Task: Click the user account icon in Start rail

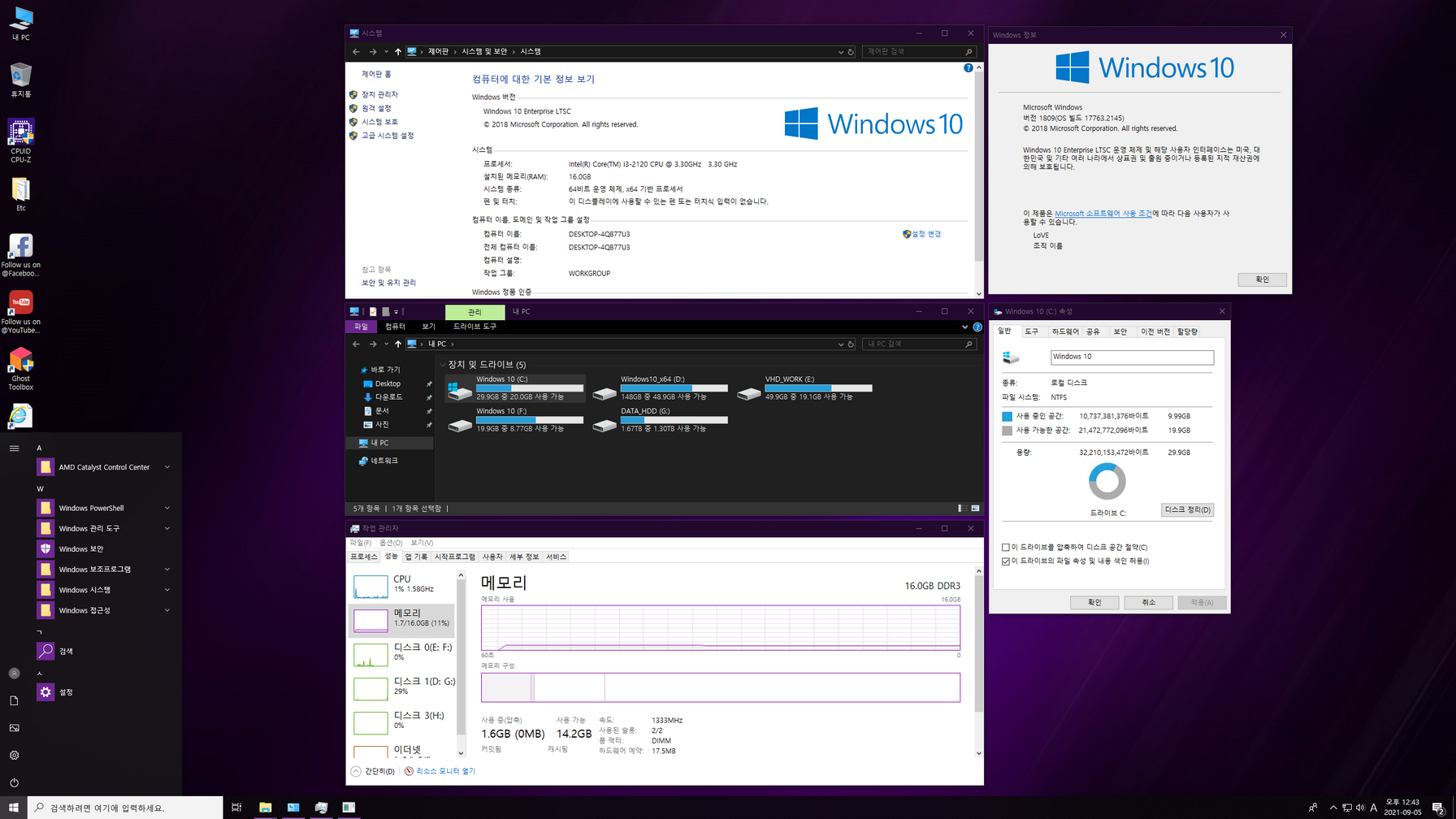Action: pyautogui.click(x=14, y=674)
